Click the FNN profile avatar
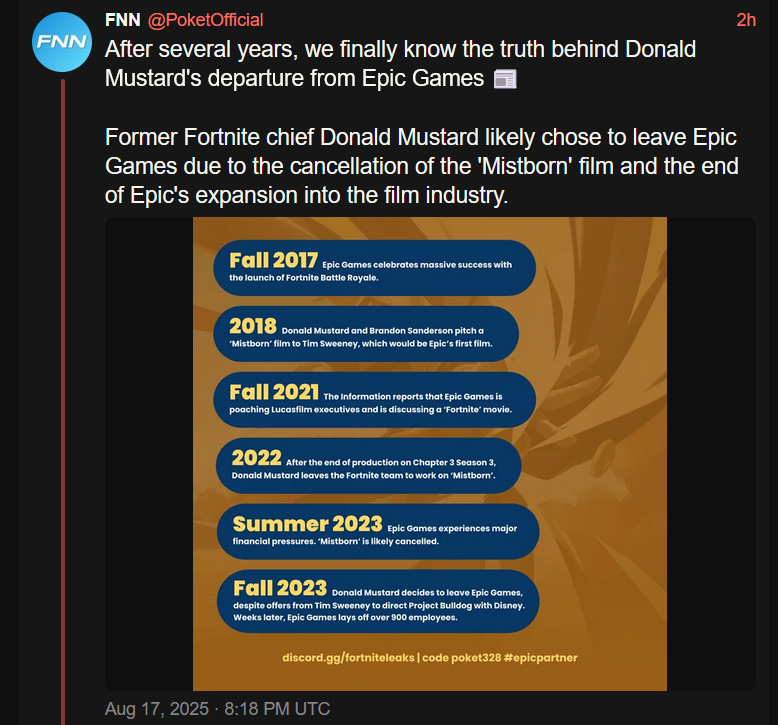 click(x=62, y=41)
